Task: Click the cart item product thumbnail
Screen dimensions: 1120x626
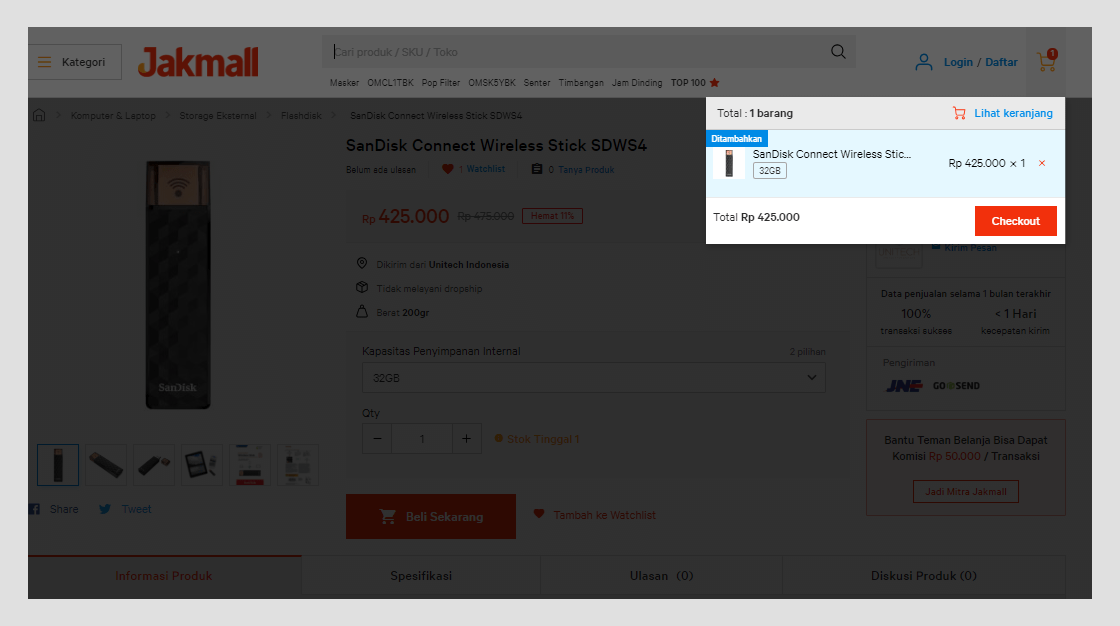Action: (x=729, y=163)
